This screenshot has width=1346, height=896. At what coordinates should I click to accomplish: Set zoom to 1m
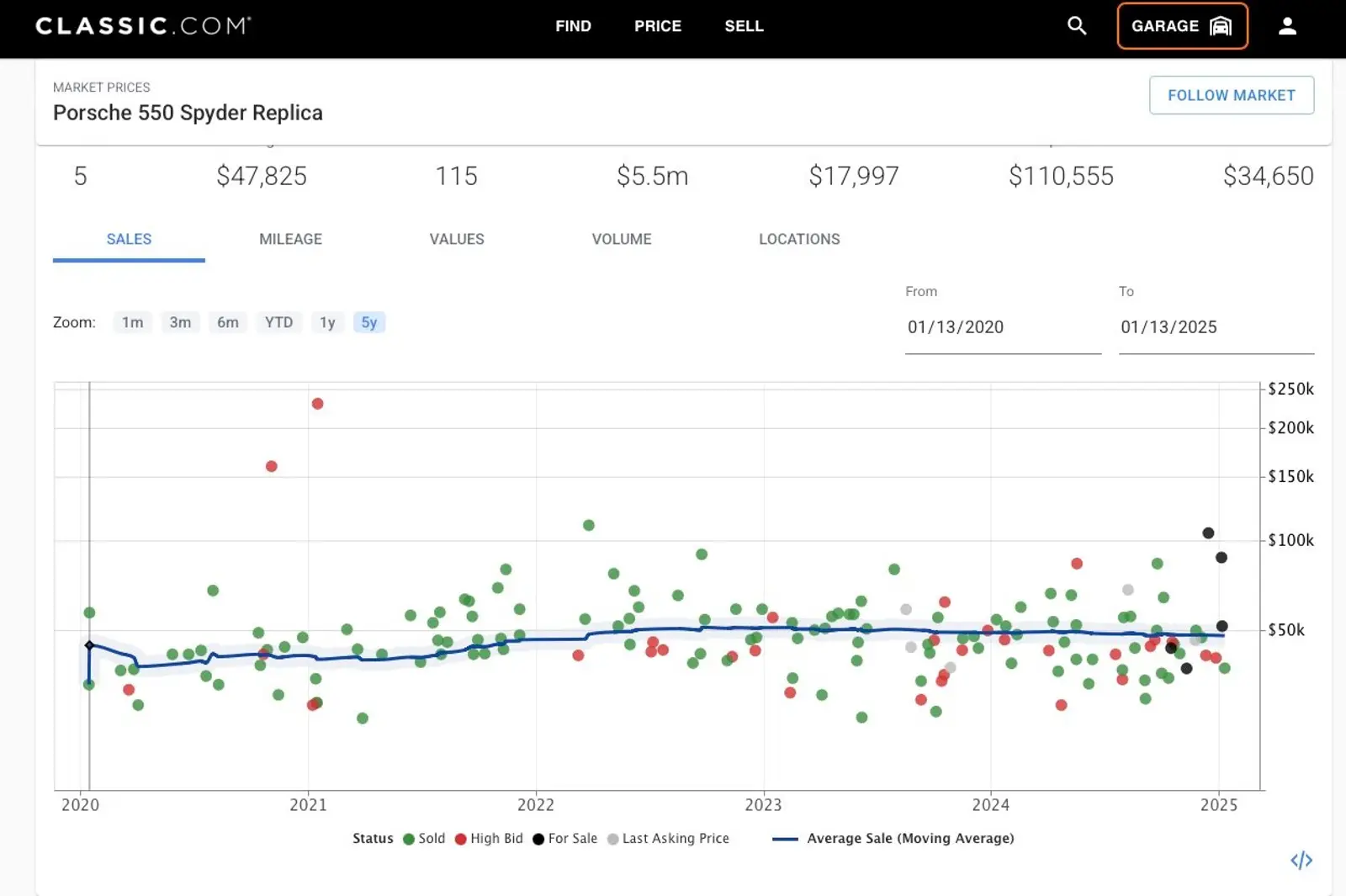[x=132, y=322]
